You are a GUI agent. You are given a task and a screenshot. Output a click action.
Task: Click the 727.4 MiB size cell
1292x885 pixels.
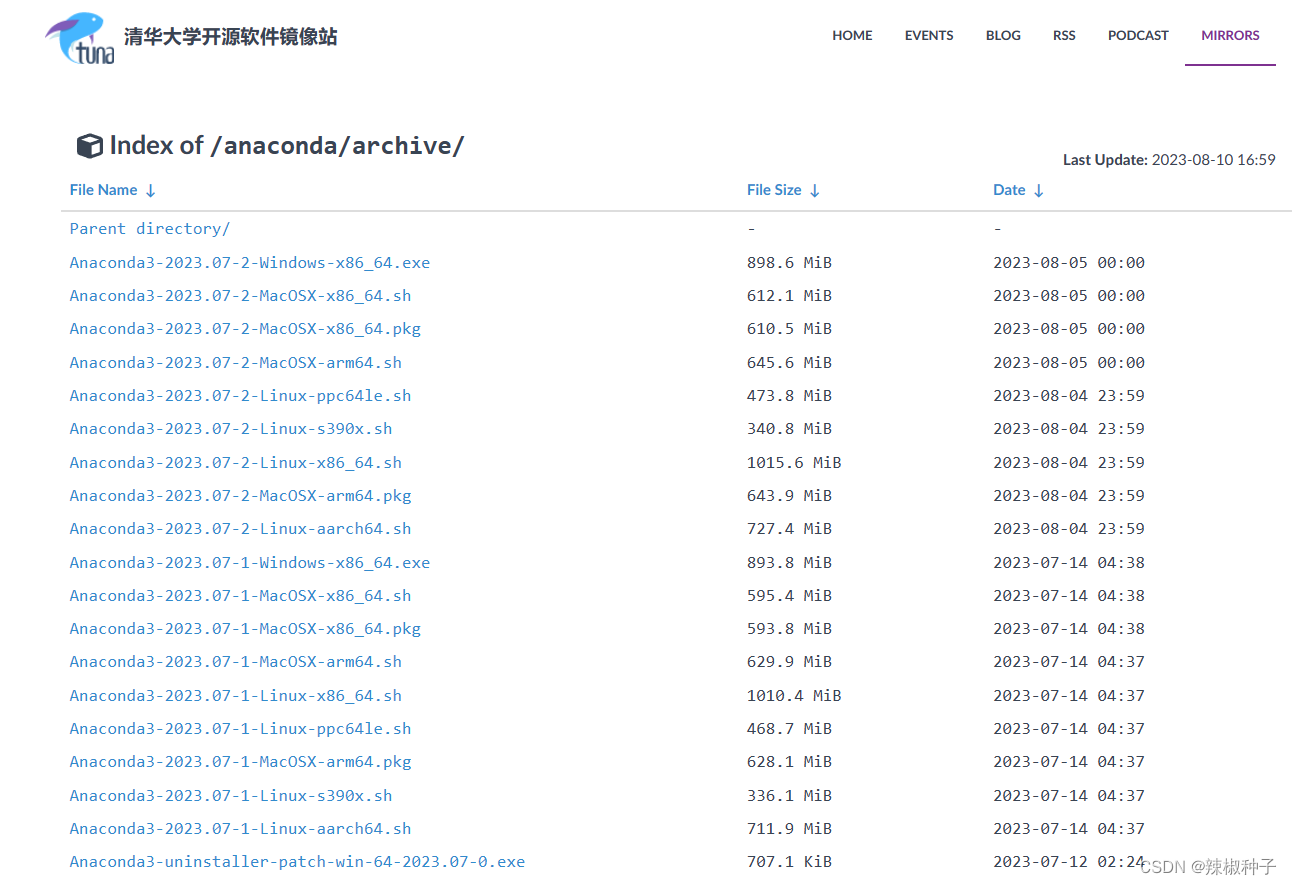[789, 529]
